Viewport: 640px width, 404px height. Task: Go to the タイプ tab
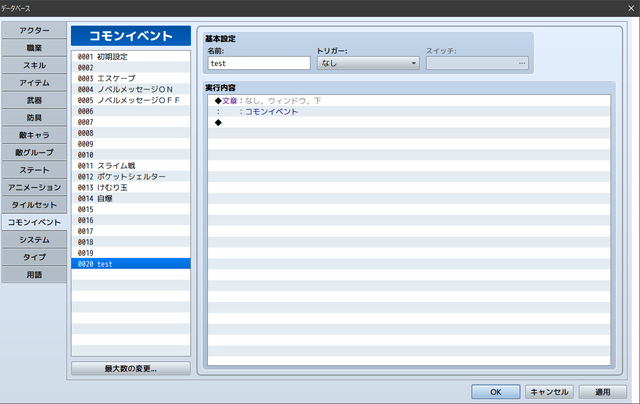pyautogui.click(x=34, y=257)
